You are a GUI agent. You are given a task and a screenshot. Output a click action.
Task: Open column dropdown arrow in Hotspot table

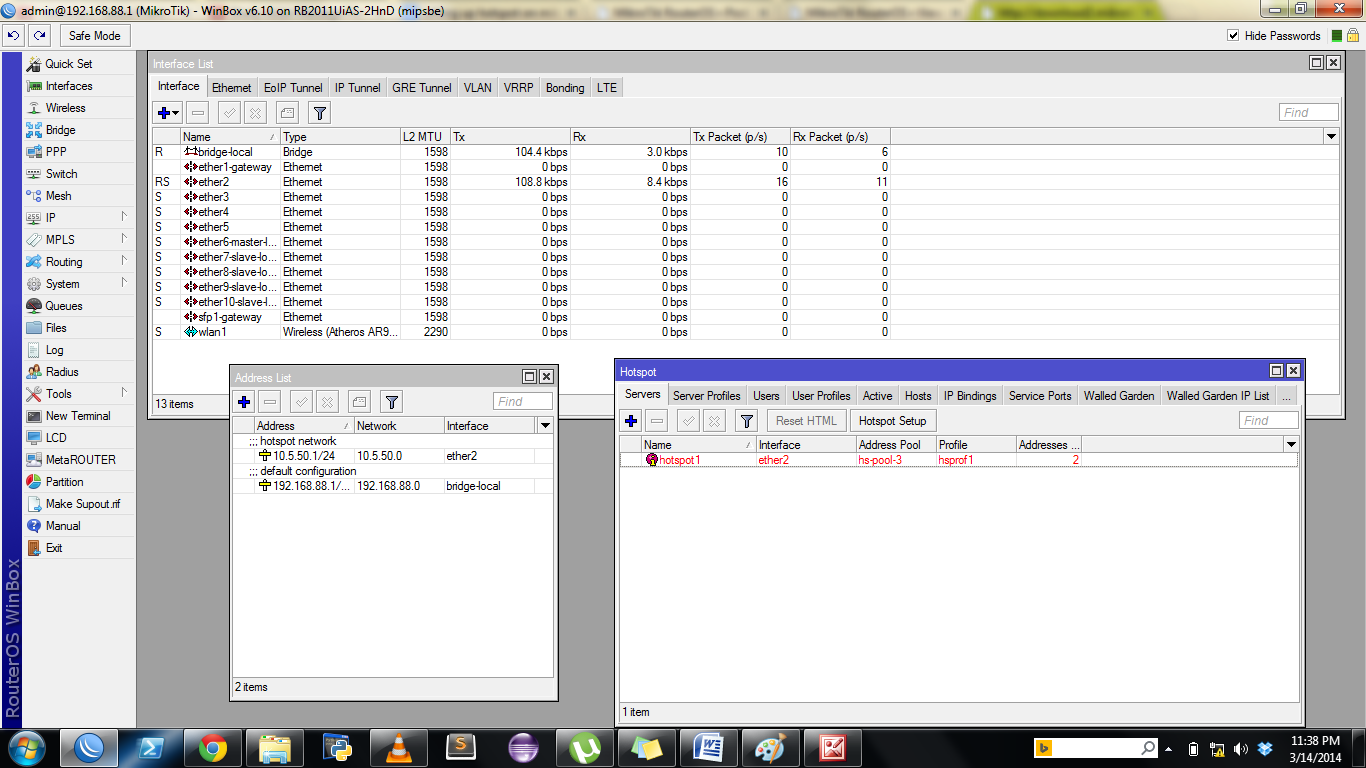(x=1290, y=445)
